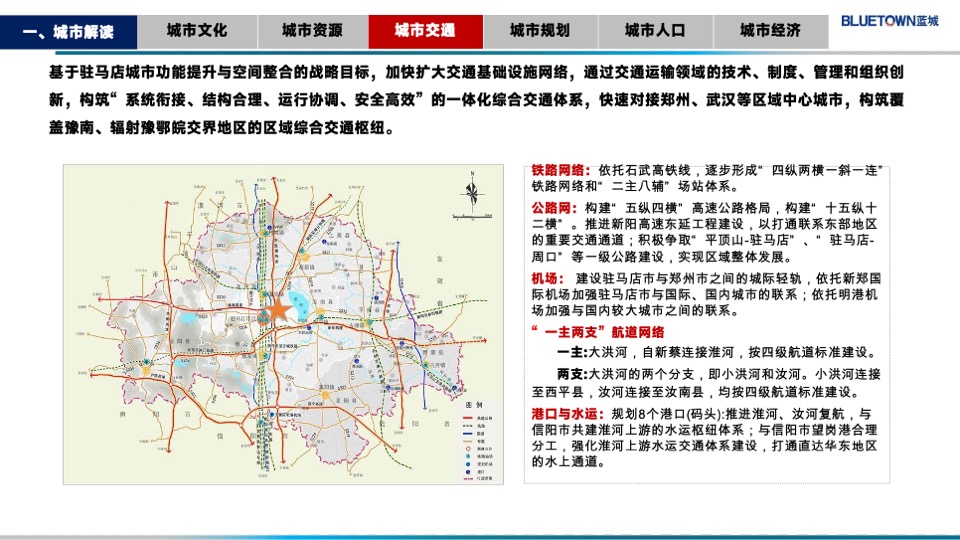
Task: Click the bold 两支 subheading
Action: tap(573, 372)
